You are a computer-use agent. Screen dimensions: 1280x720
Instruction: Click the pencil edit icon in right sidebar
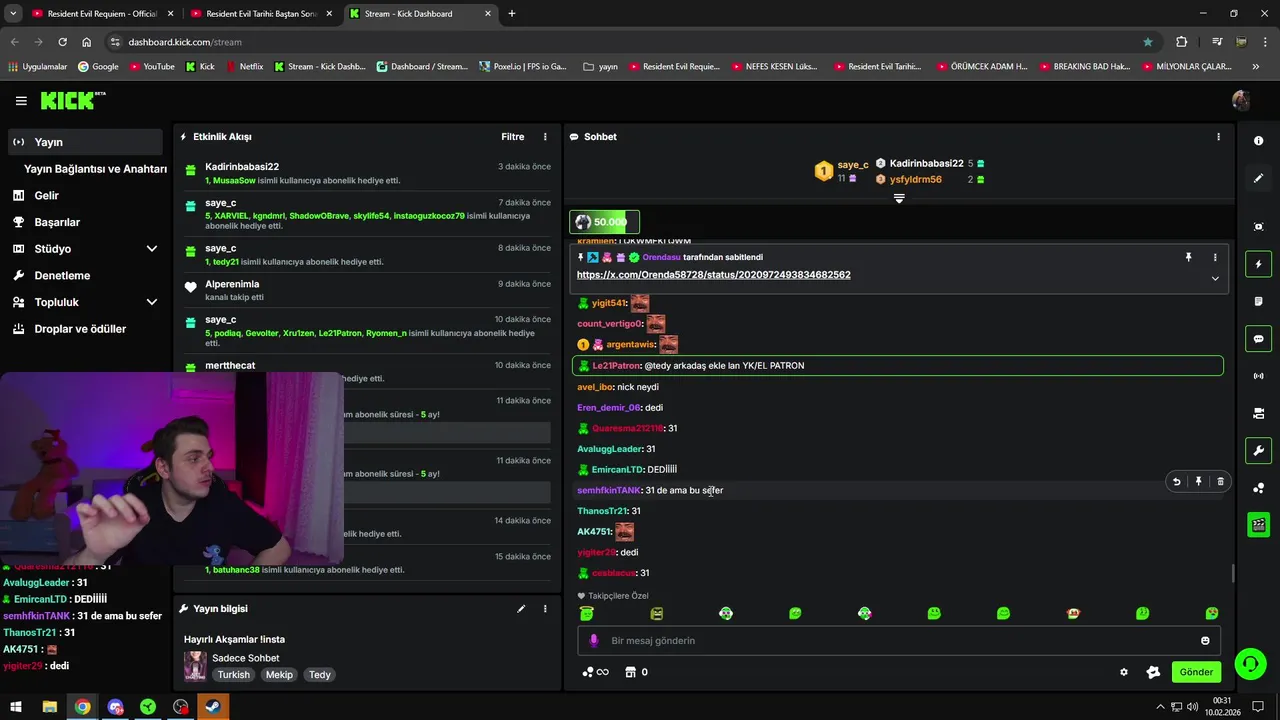(1258, 178)
